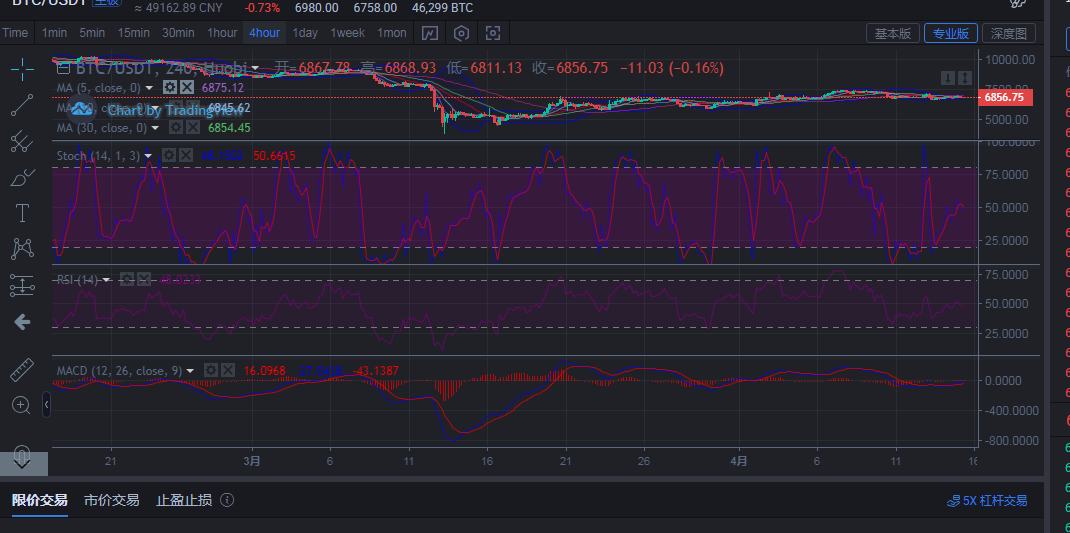The image size is (1070, 533).
Task: Open settings for Stoch indicator
Action: 168,156
